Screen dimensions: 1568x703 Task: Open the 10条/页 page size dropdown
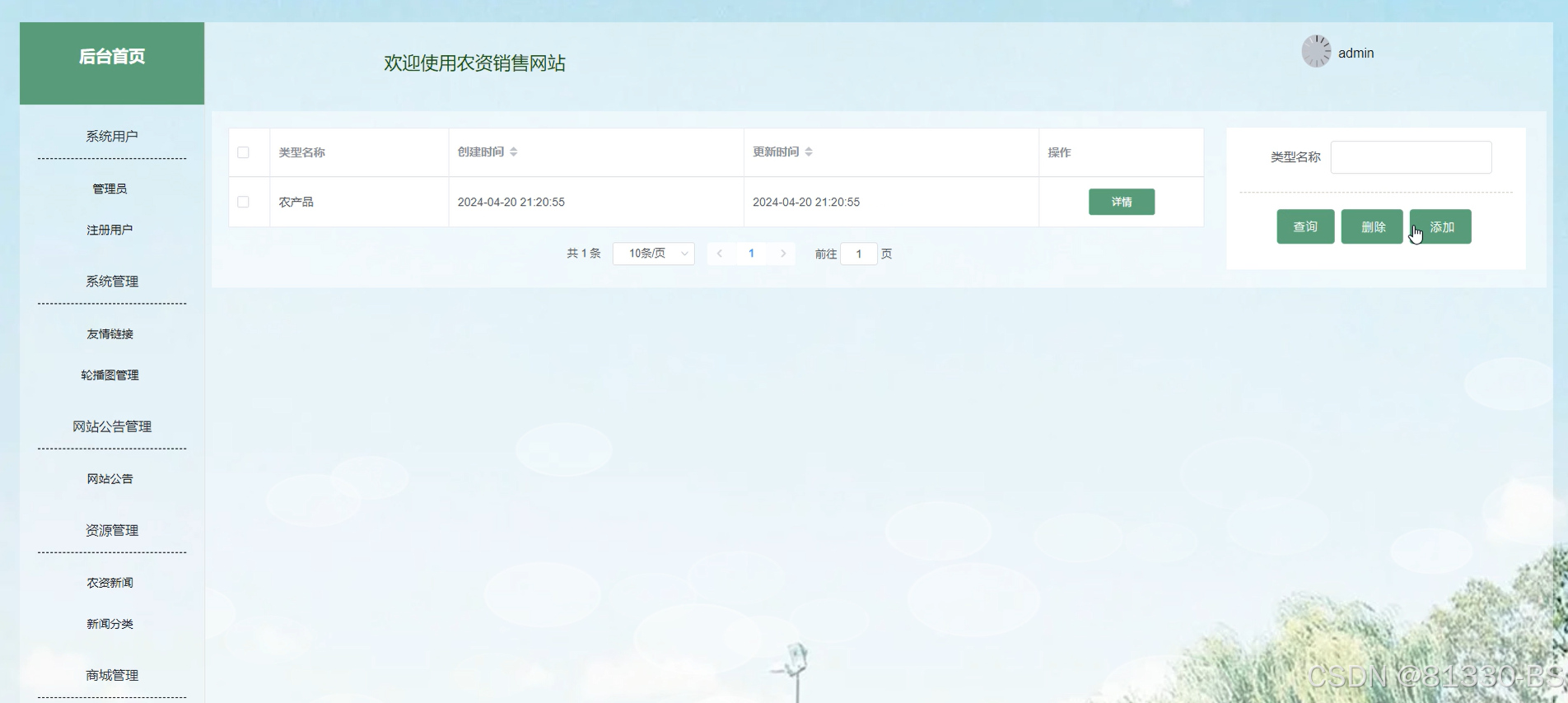(x=654, y=254)
